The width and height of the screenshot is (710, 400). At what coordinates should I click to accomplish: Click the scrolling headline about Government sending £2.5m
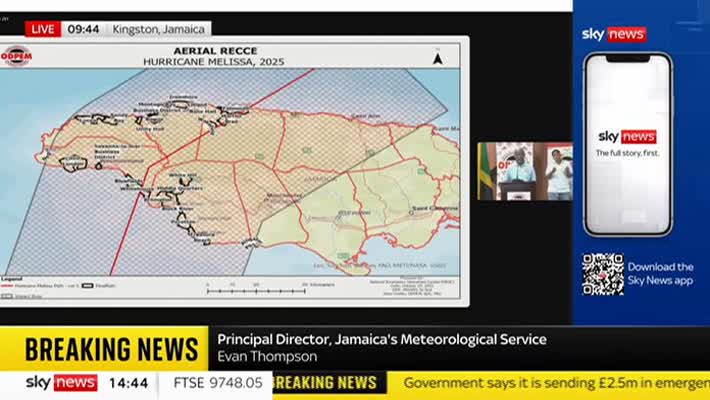tap(555, 383)
